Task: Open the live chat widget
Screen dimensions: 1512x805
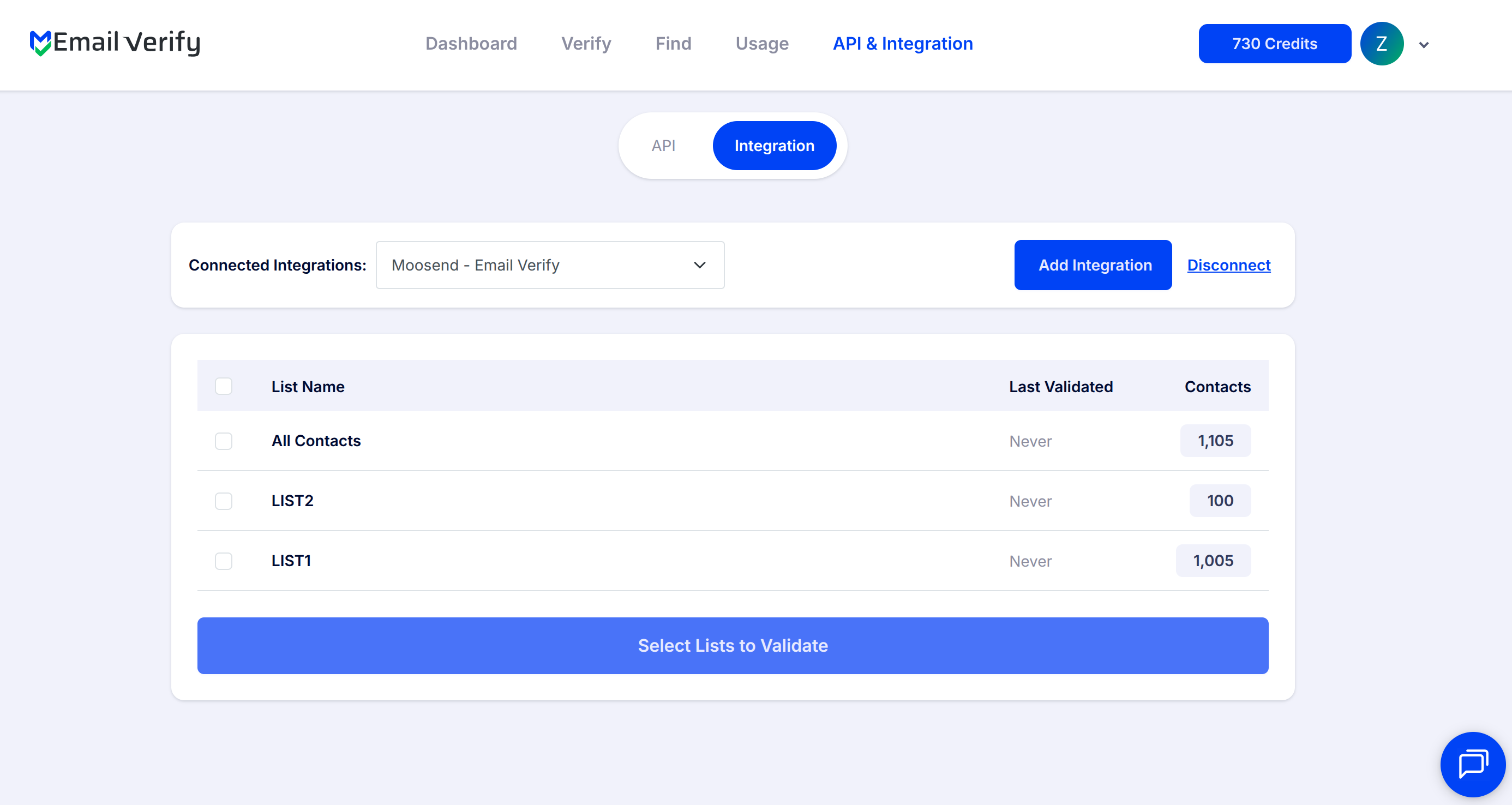Action: [x=1473, y=764]
